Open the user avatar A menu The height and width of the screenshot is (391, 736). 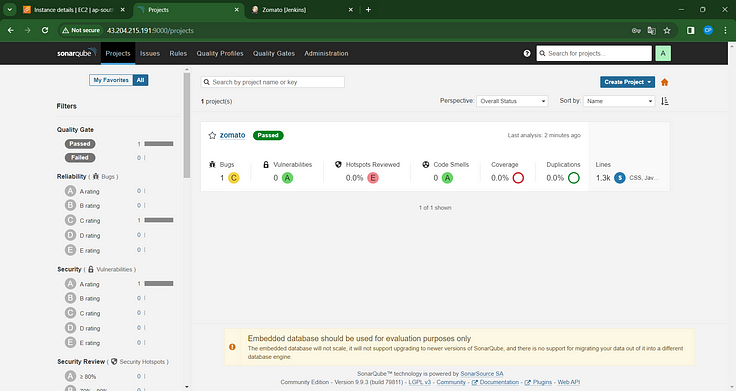click(663, 54)
